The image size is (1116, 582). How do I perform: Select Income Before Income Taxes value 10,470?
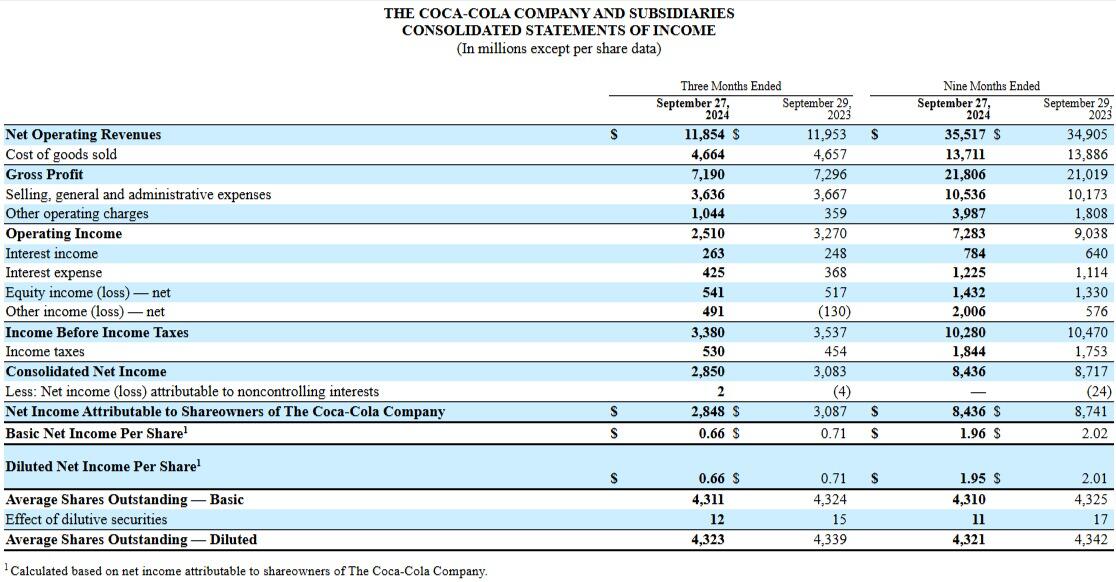click(x=1088, y=332)
